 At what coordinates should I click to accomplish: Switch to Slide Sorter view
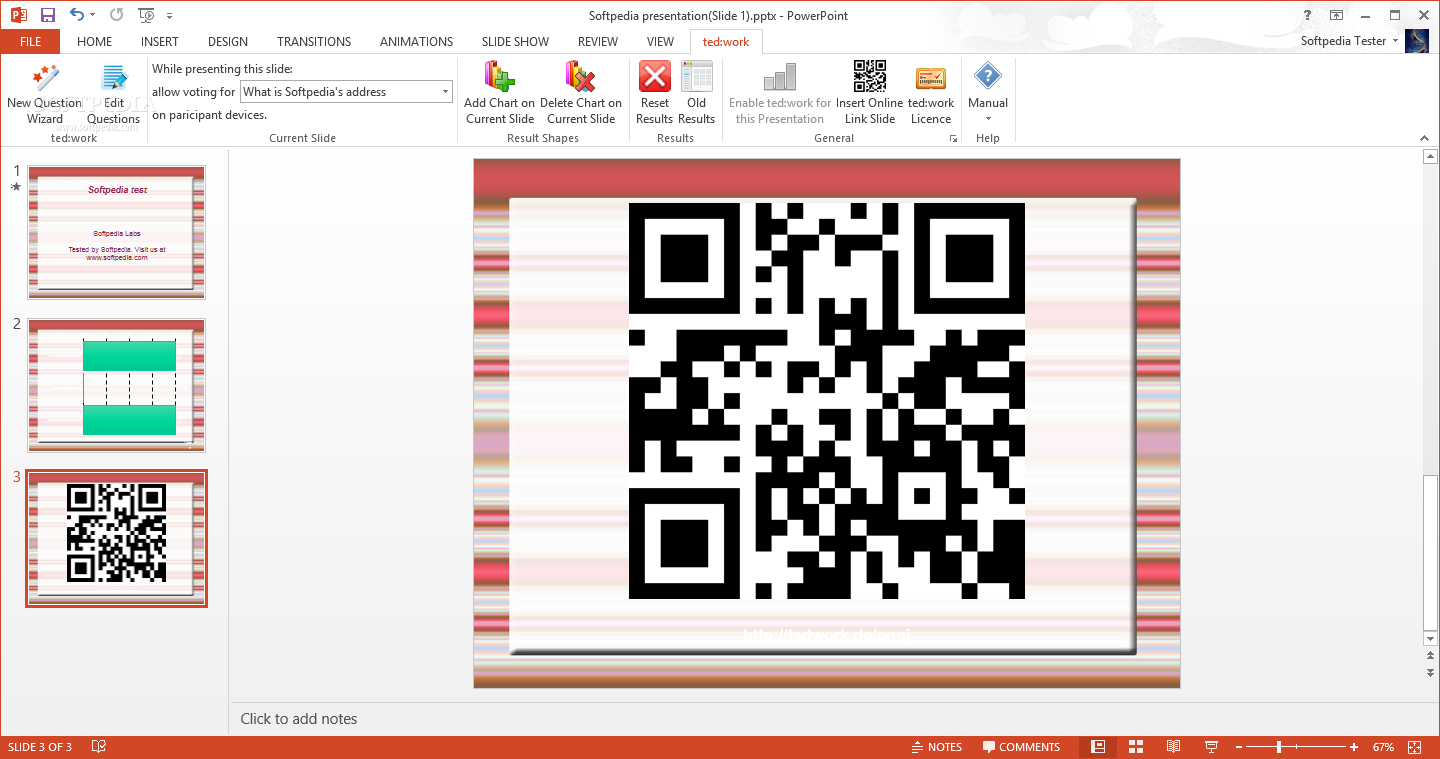(1136, 747)
